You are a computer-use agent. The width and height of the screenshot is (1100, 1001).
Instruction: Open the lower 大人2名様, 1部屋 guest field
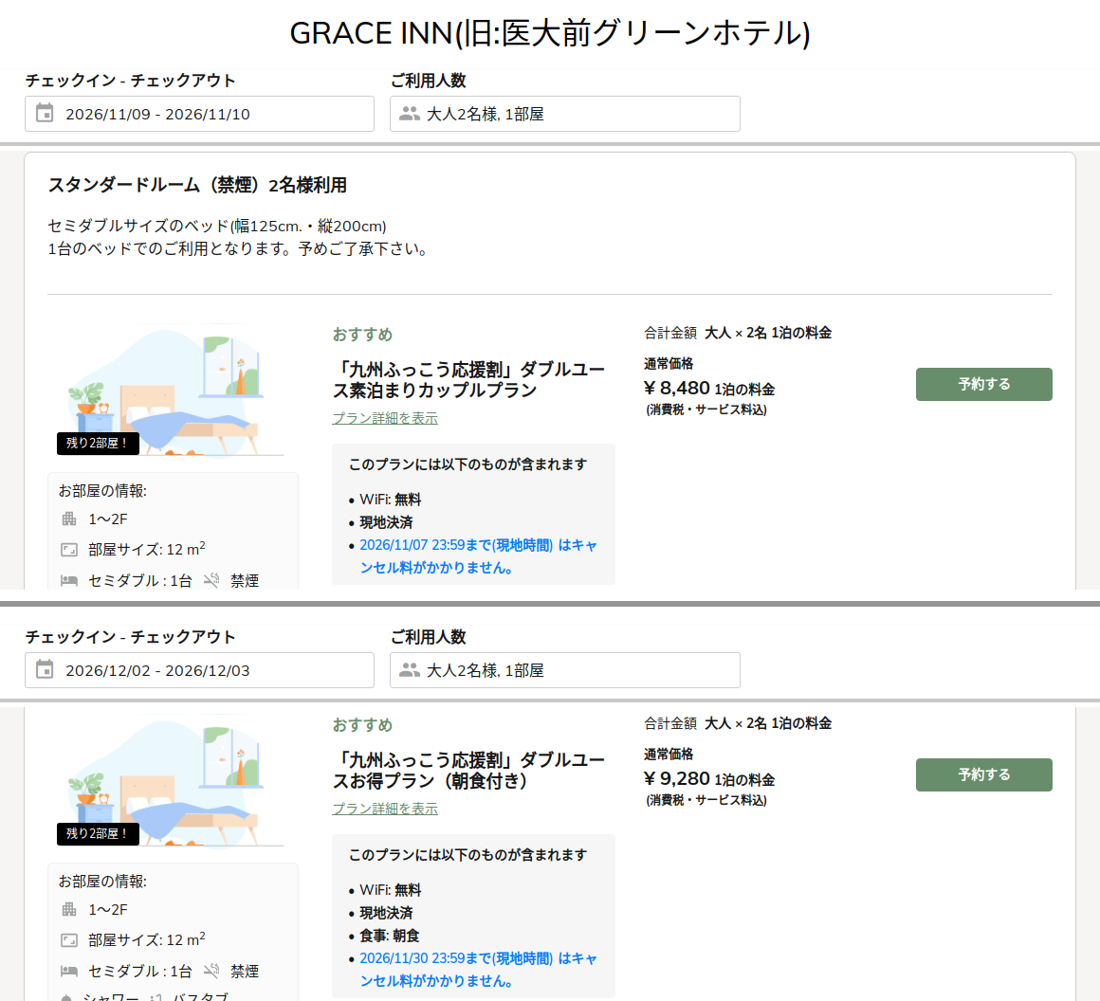565,670
